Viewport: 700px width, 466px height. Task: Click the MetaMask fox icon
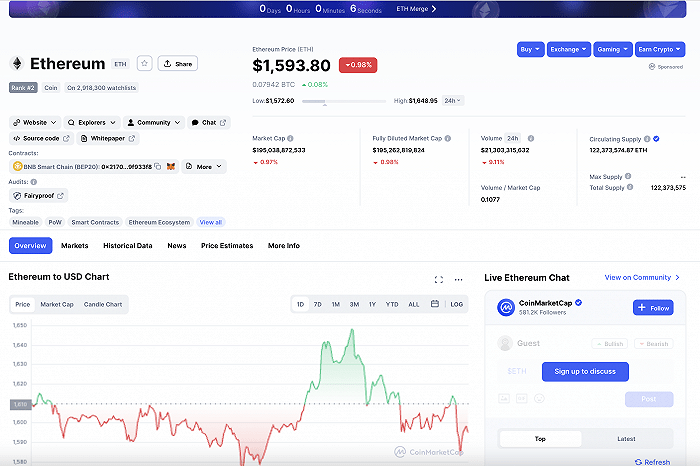170,167
